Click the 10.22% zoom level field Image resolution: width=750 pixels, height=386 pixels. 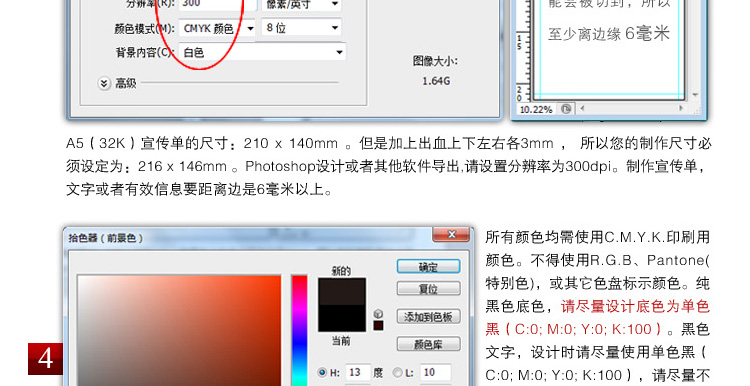coord(535,110)
